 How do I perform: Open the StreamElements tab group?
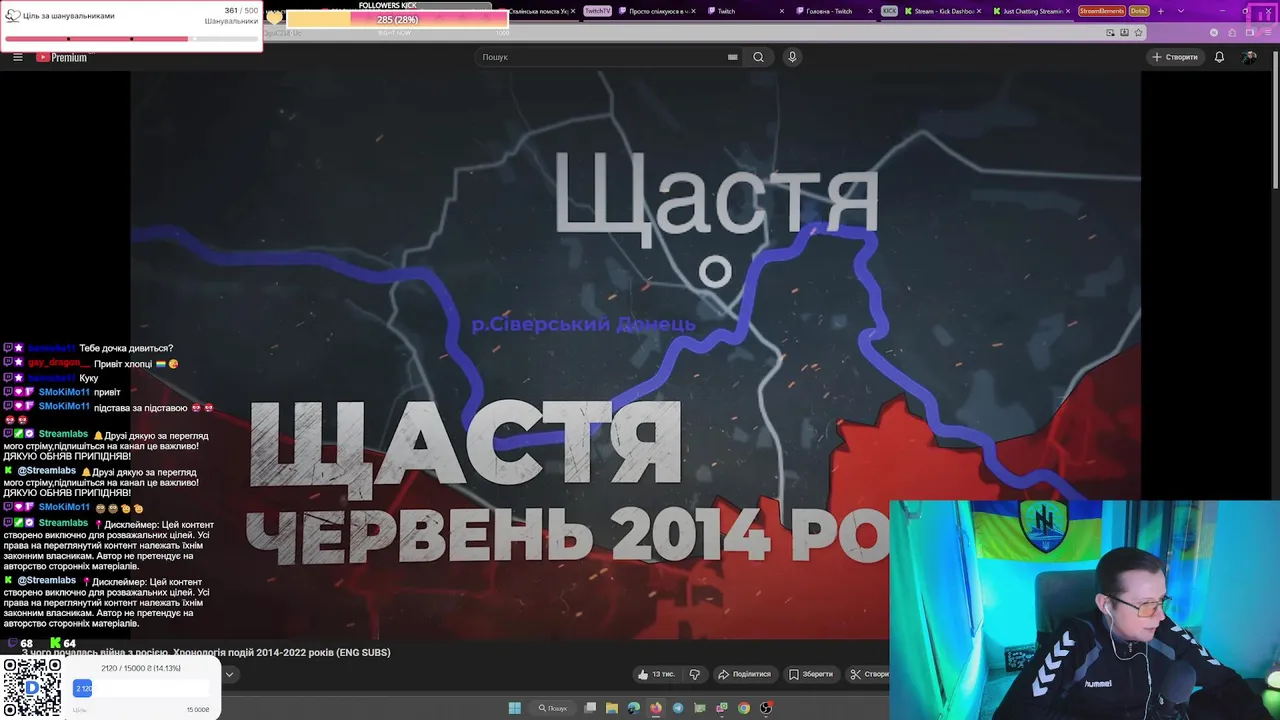1102,11
